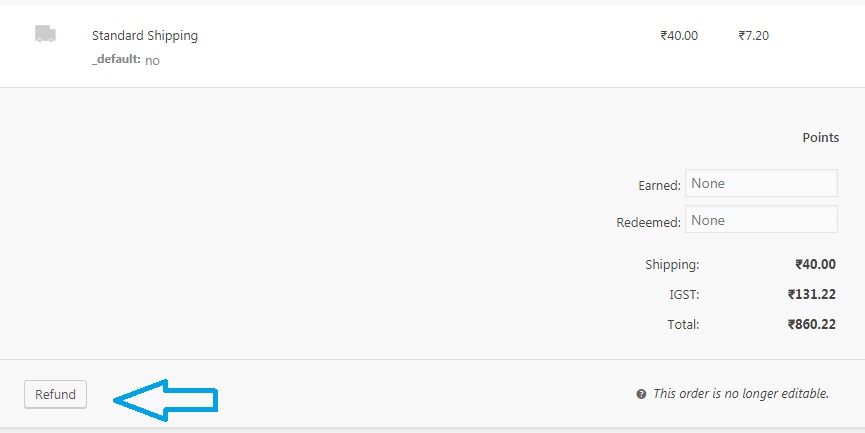This screenshot has width=865, height=433.
Task: Click the help question mark icon
Action: coord(641,394)
